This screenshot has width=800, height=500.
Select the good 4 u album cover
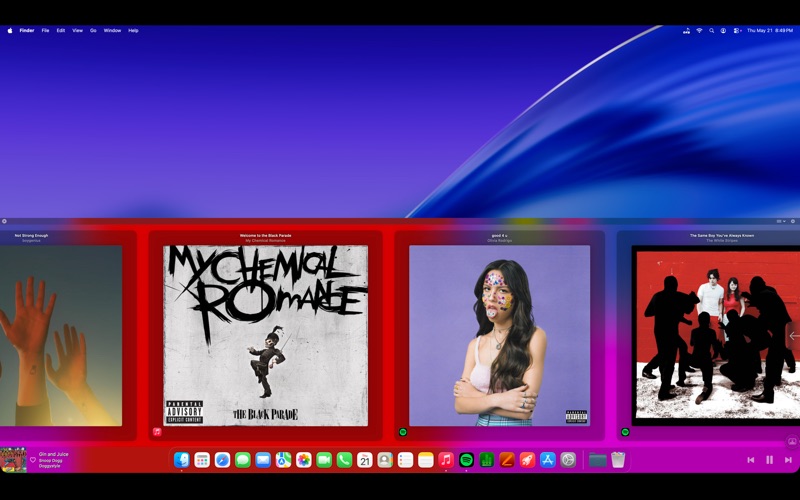(499, 336)
